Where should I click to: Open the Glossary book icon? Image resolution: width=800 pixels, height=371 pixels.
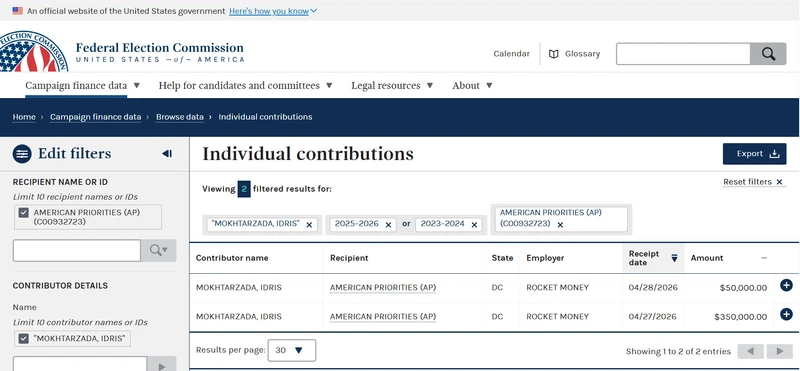click(x=554, y=54)
